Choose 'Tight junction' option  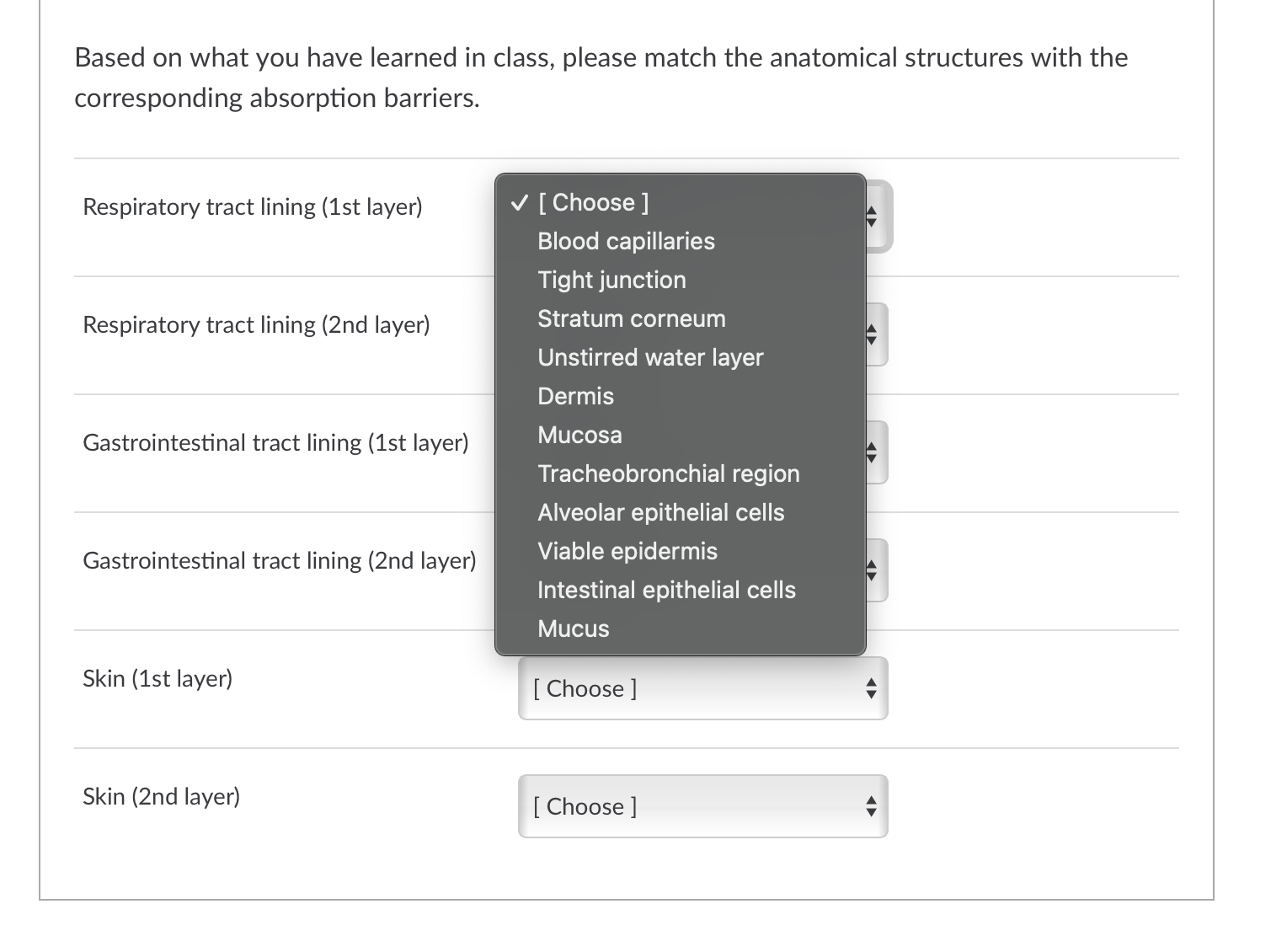tap(611, 280)
